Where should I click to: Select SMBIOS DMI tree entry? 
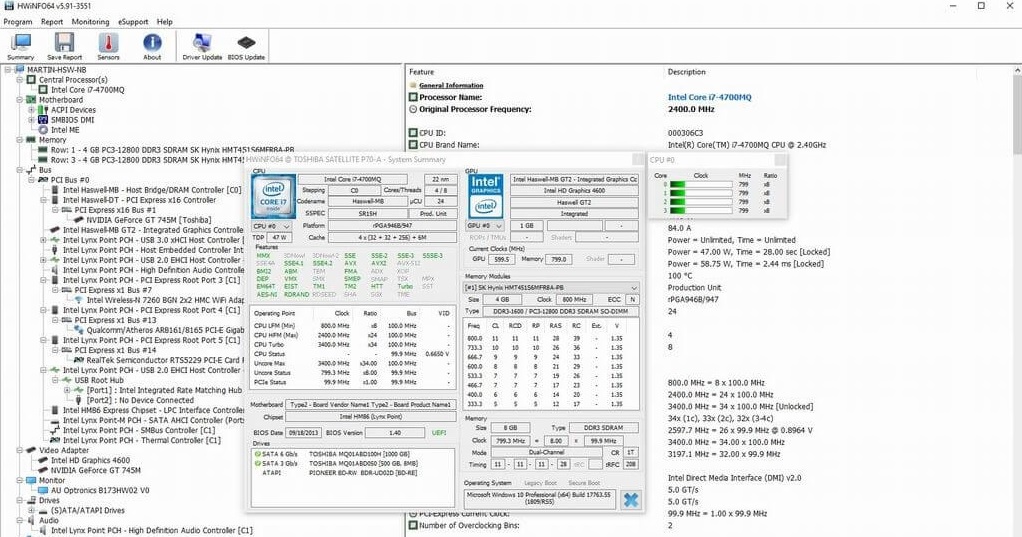click(72, 120)
